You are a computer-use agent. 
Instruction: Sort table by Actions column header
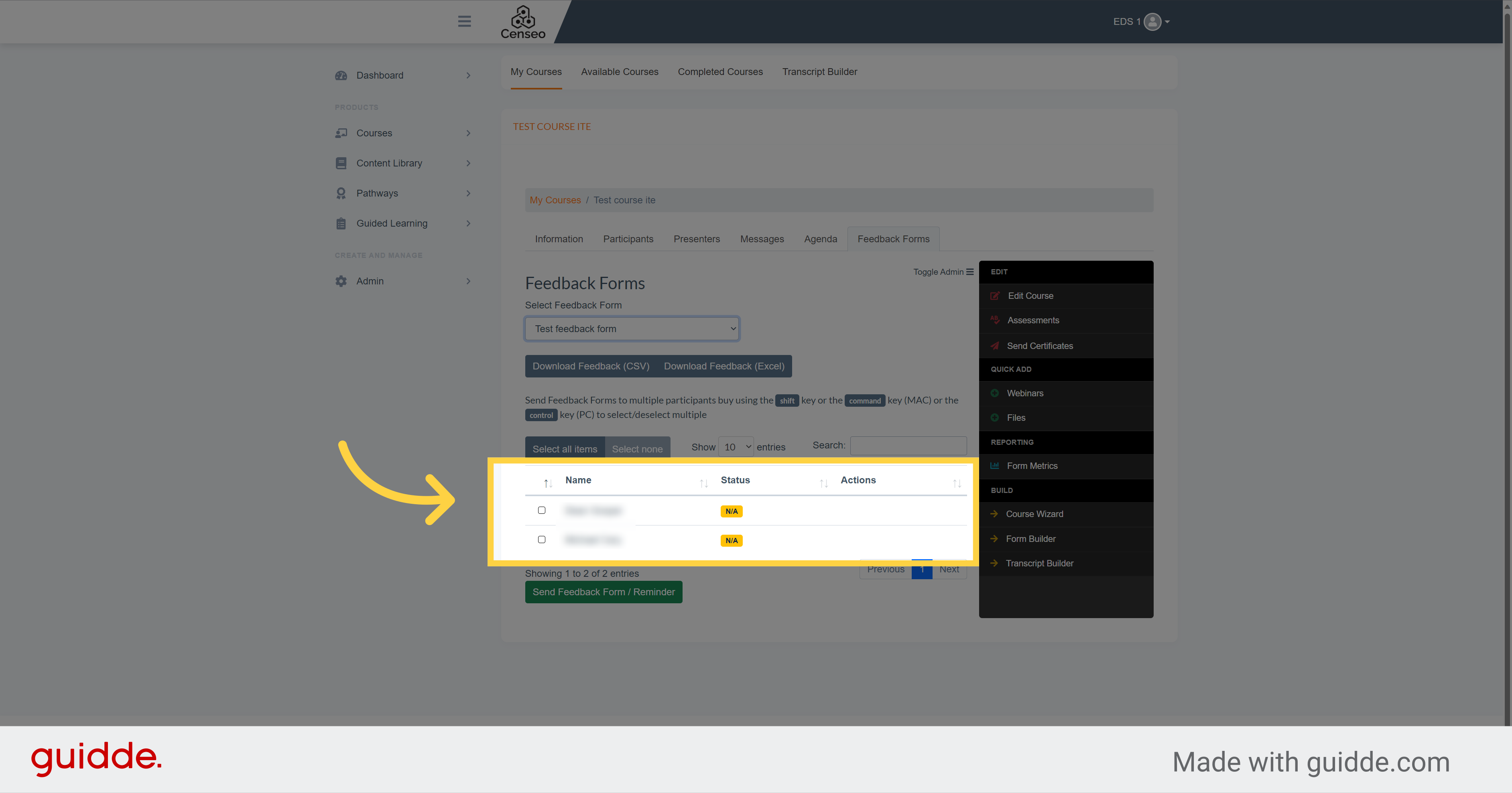pyautogui.click(x=858, y=480)
